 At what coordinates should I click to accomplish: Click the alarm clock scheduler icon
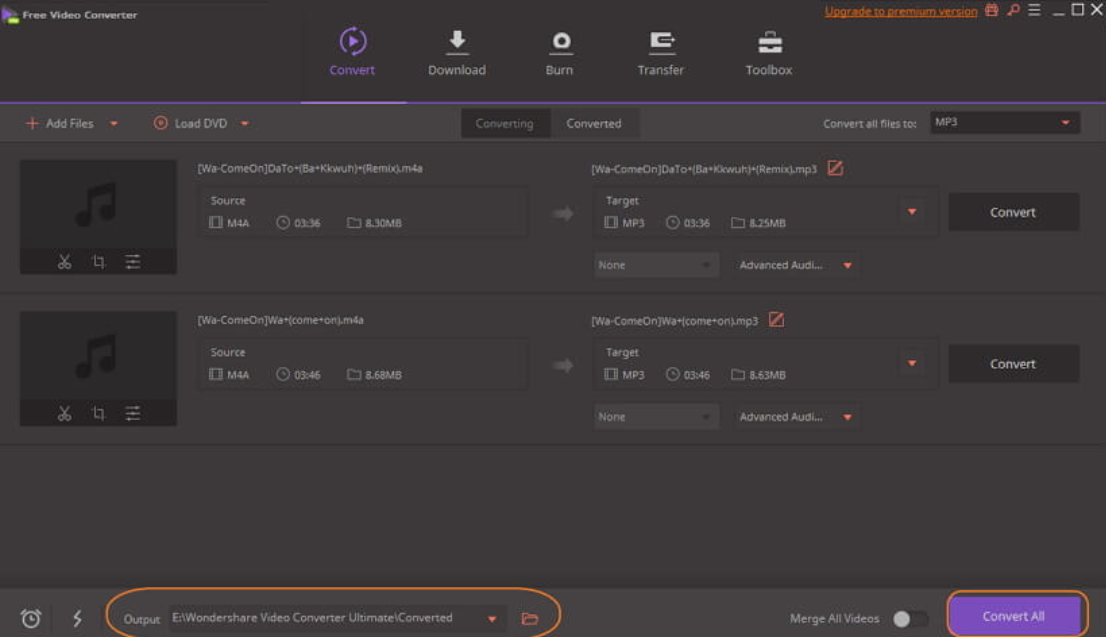31,619
